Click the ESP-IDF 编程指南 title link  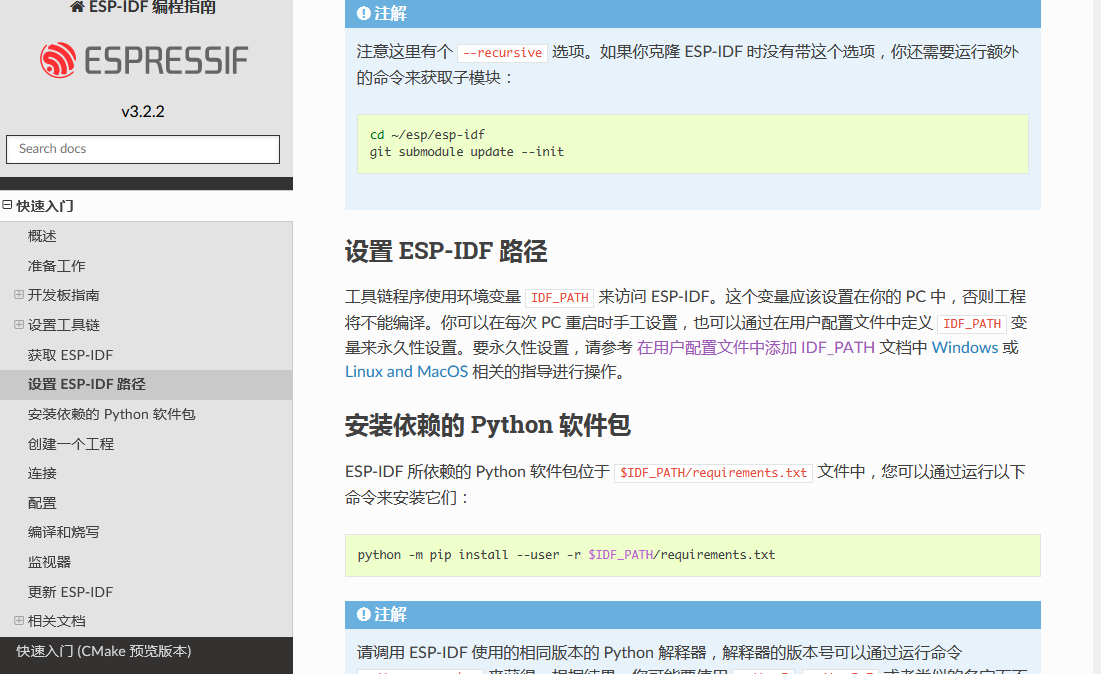(x=152, y=7)
